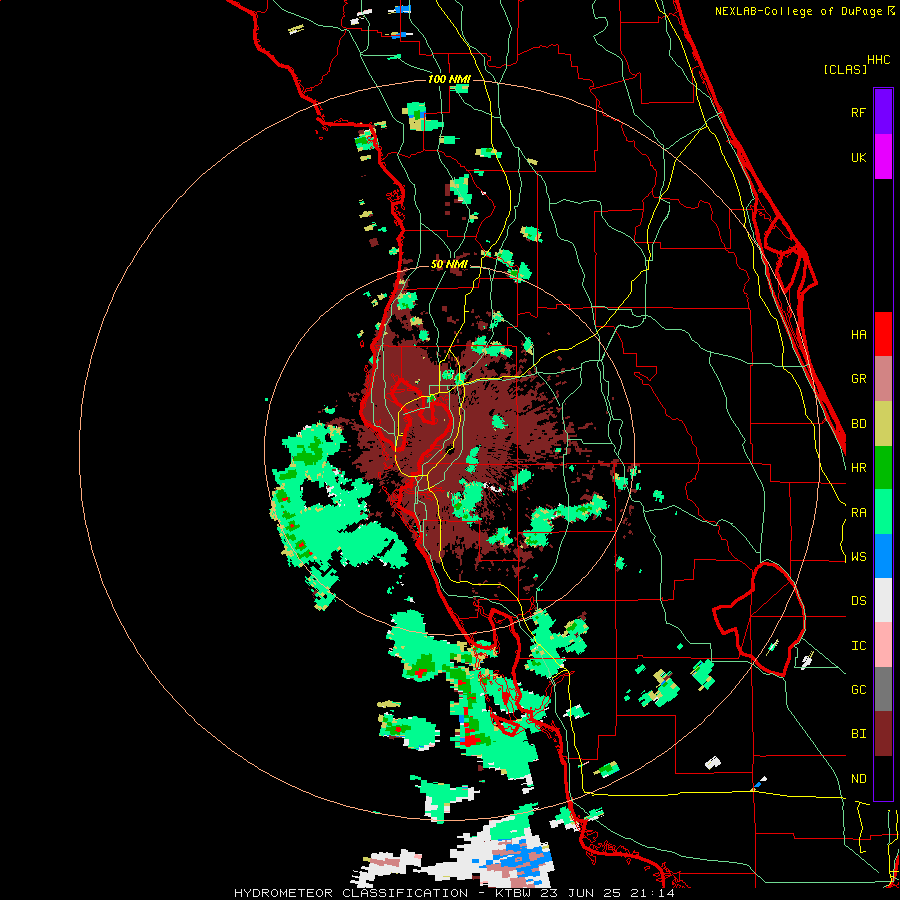
Task: Click the WS blue legend swatch
Action: pos(883,556)
